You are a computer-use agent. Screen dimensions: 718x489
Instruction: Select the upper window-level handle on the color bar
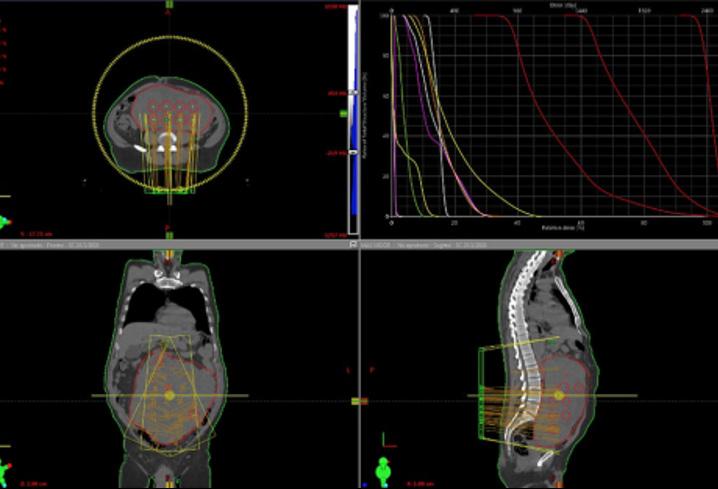pyautogui.click(x=353, y=93)
